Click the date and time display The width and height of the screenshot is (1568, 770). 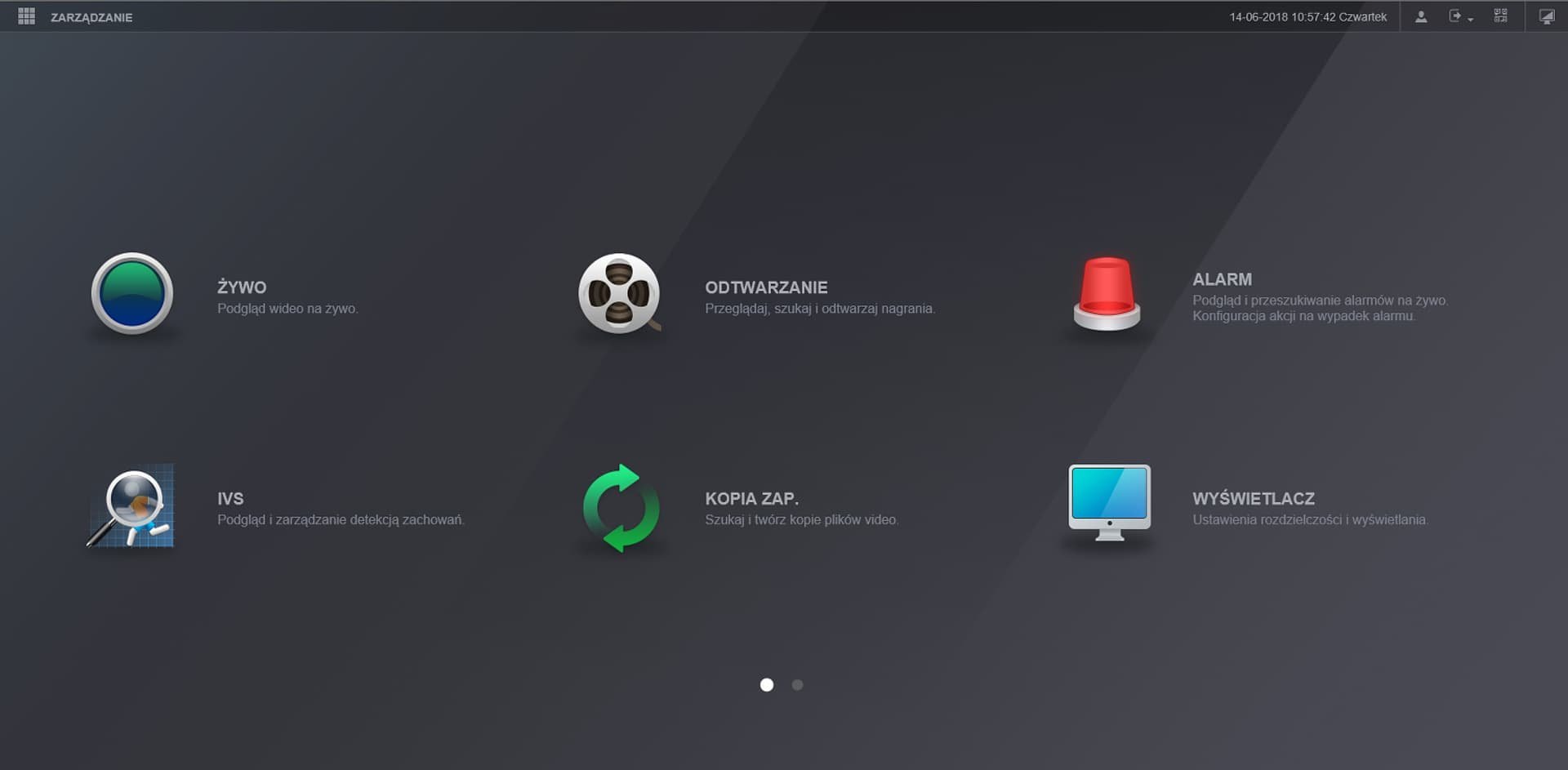pyautogui.click(x=1307, y=17)
